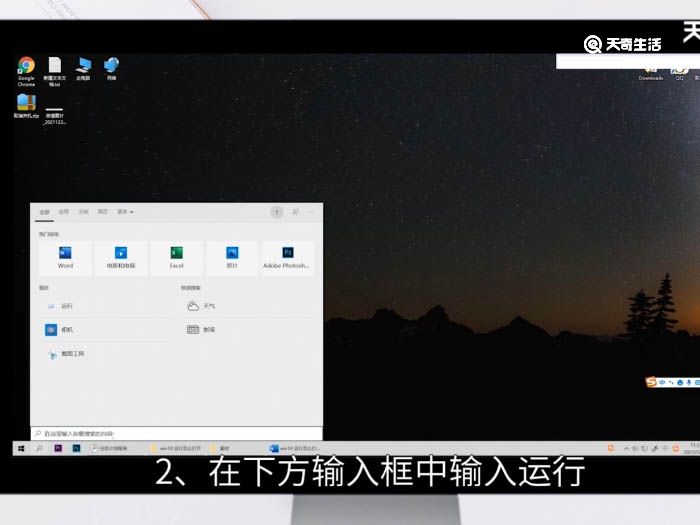Viewport: 700px width, 525px height.
Task: Click the taskbar search magnifier icon
Action: click(x=39, y=448)
